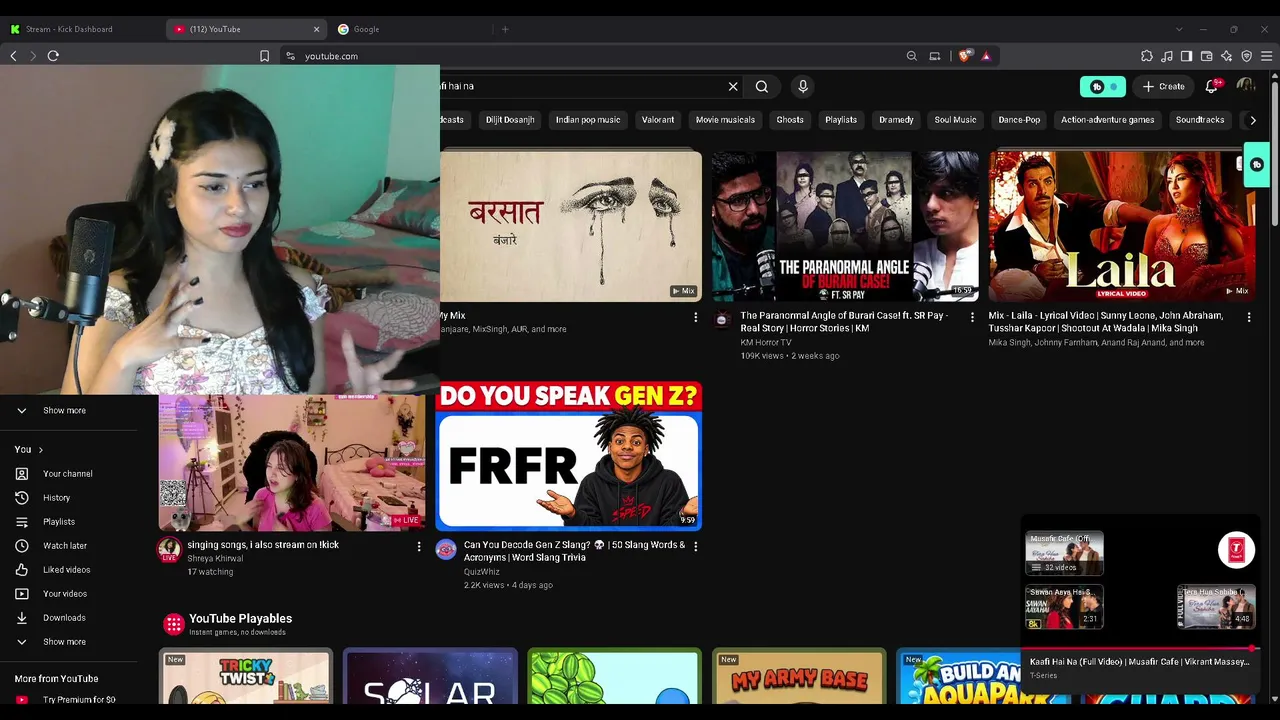Close the YouTube browser tab
The height and width of the screenshot is (720, 1280).
317,29
